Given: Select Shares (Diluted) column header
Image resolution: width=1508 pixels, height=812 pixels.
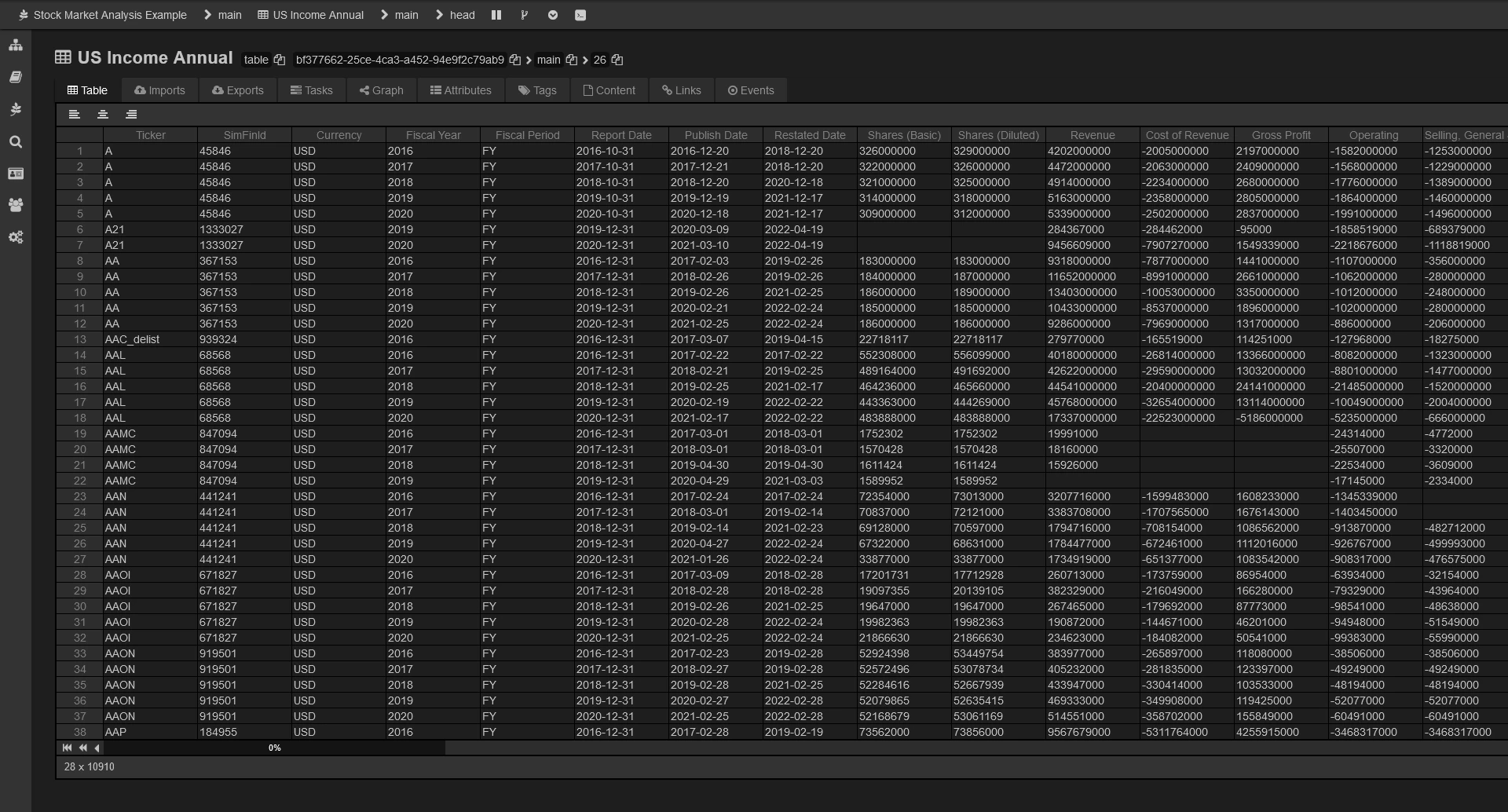Looking at the screenshot, I should point(998,135).
